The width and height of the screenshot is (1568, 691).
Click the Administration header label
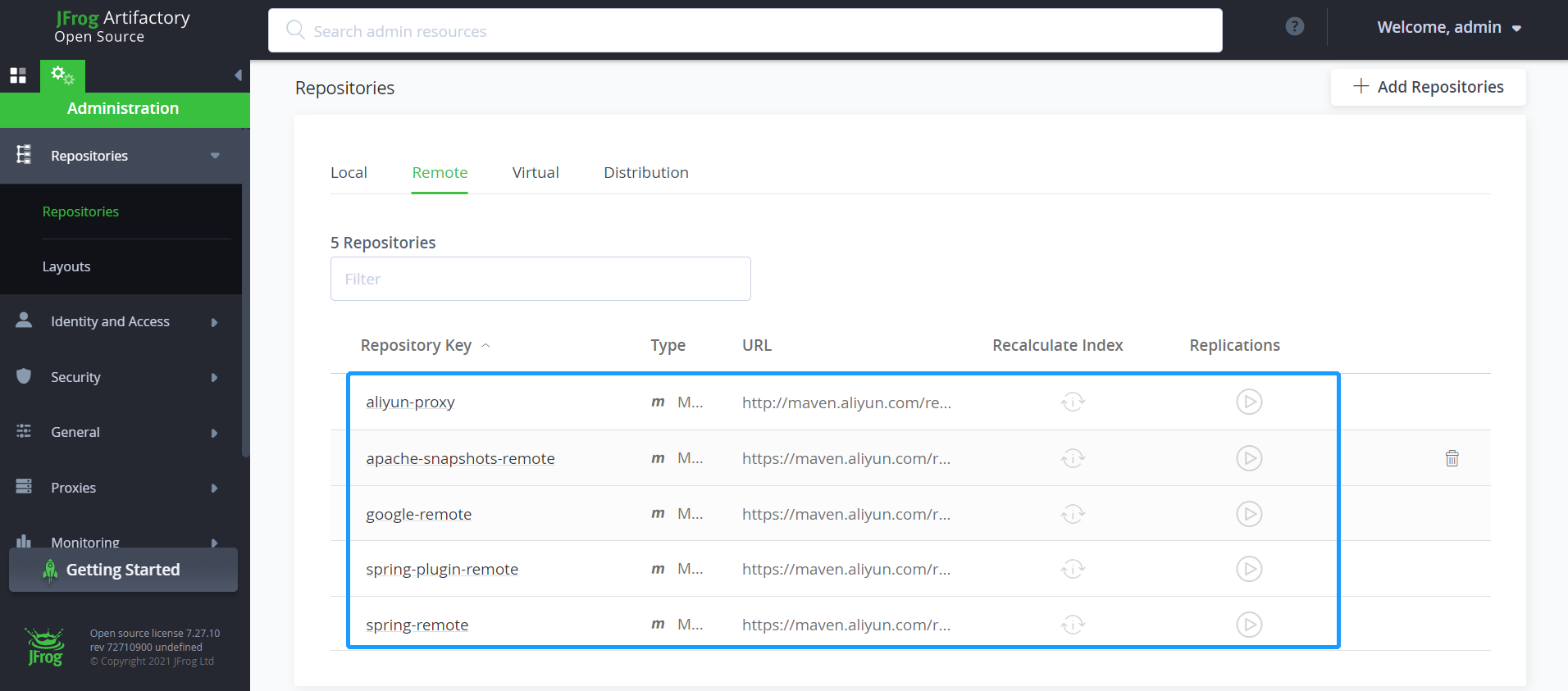(x=123, y=108)
